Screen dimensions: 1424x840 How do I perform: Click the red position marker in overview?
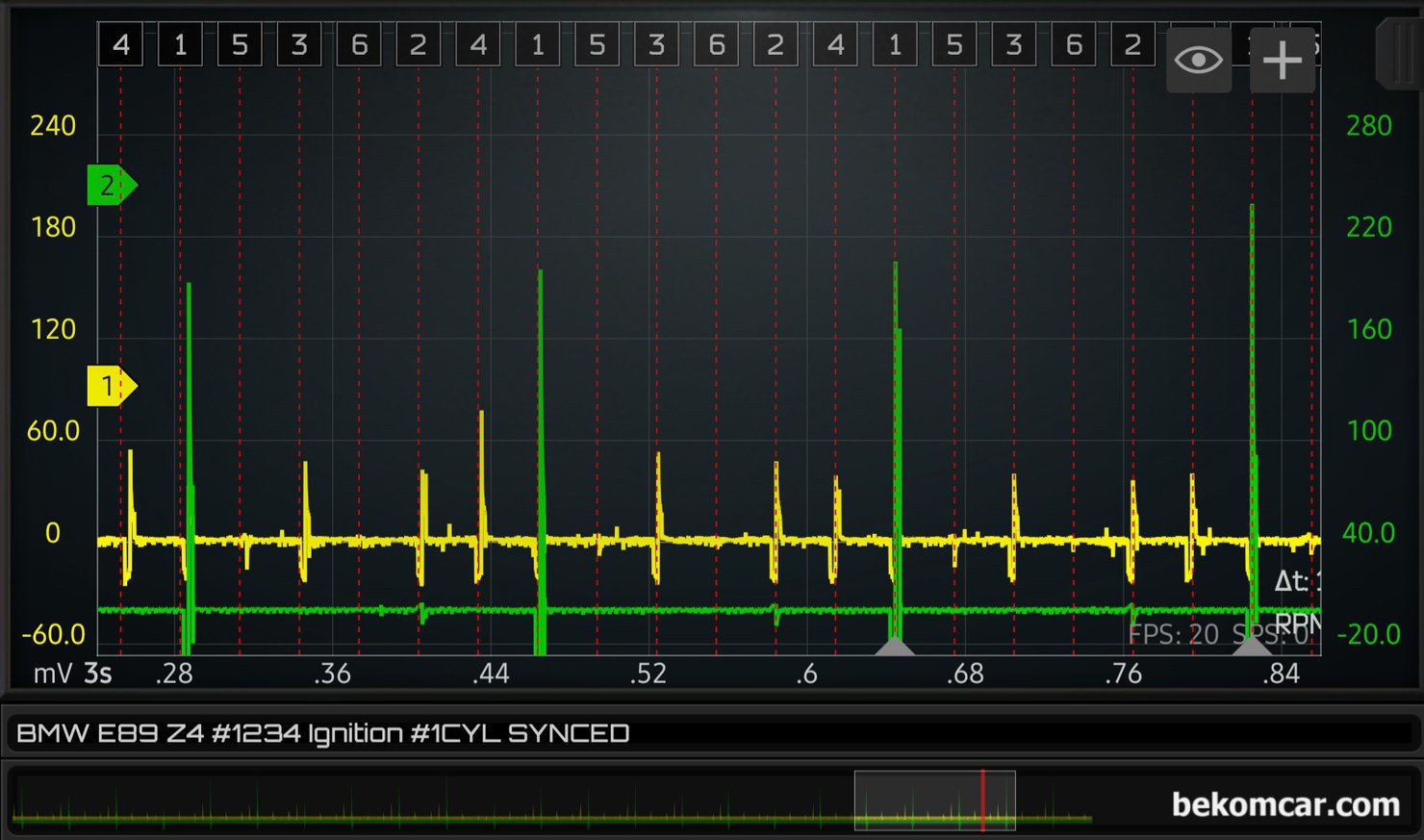pyautogui.click(x=982, y=801)
